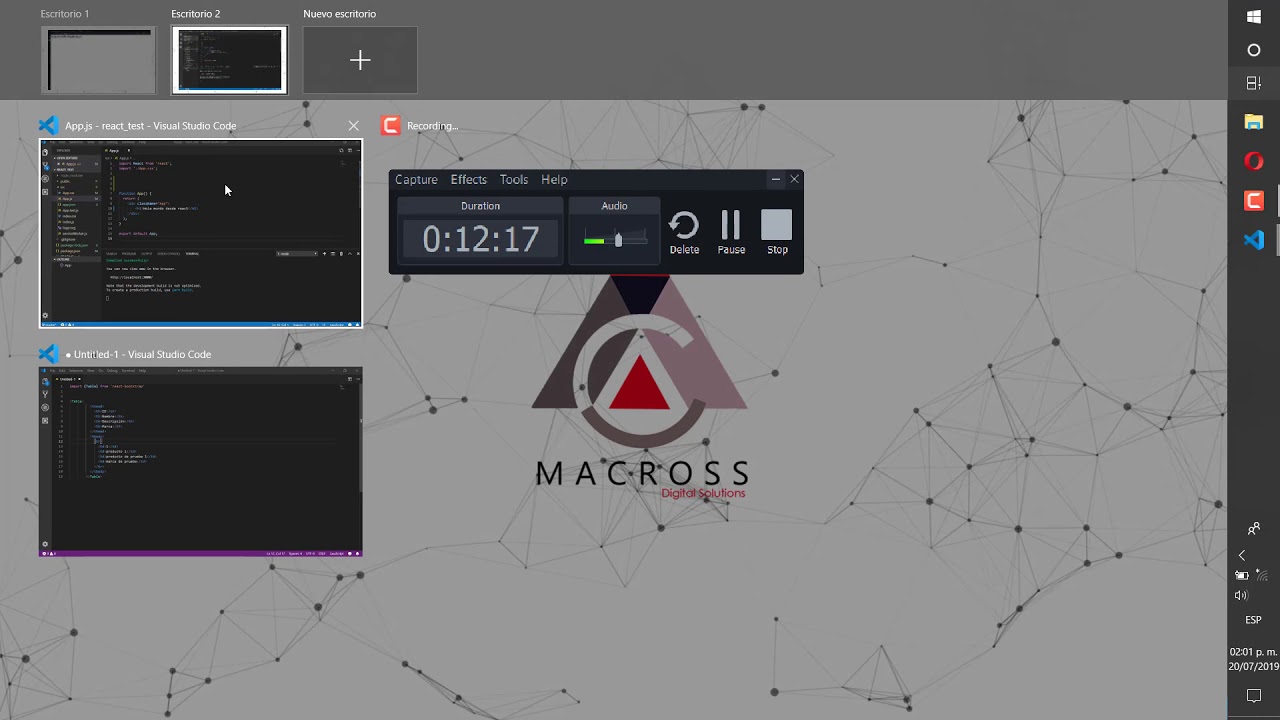
Task: Close the recorder toolbar window
Action: (795, 180)
